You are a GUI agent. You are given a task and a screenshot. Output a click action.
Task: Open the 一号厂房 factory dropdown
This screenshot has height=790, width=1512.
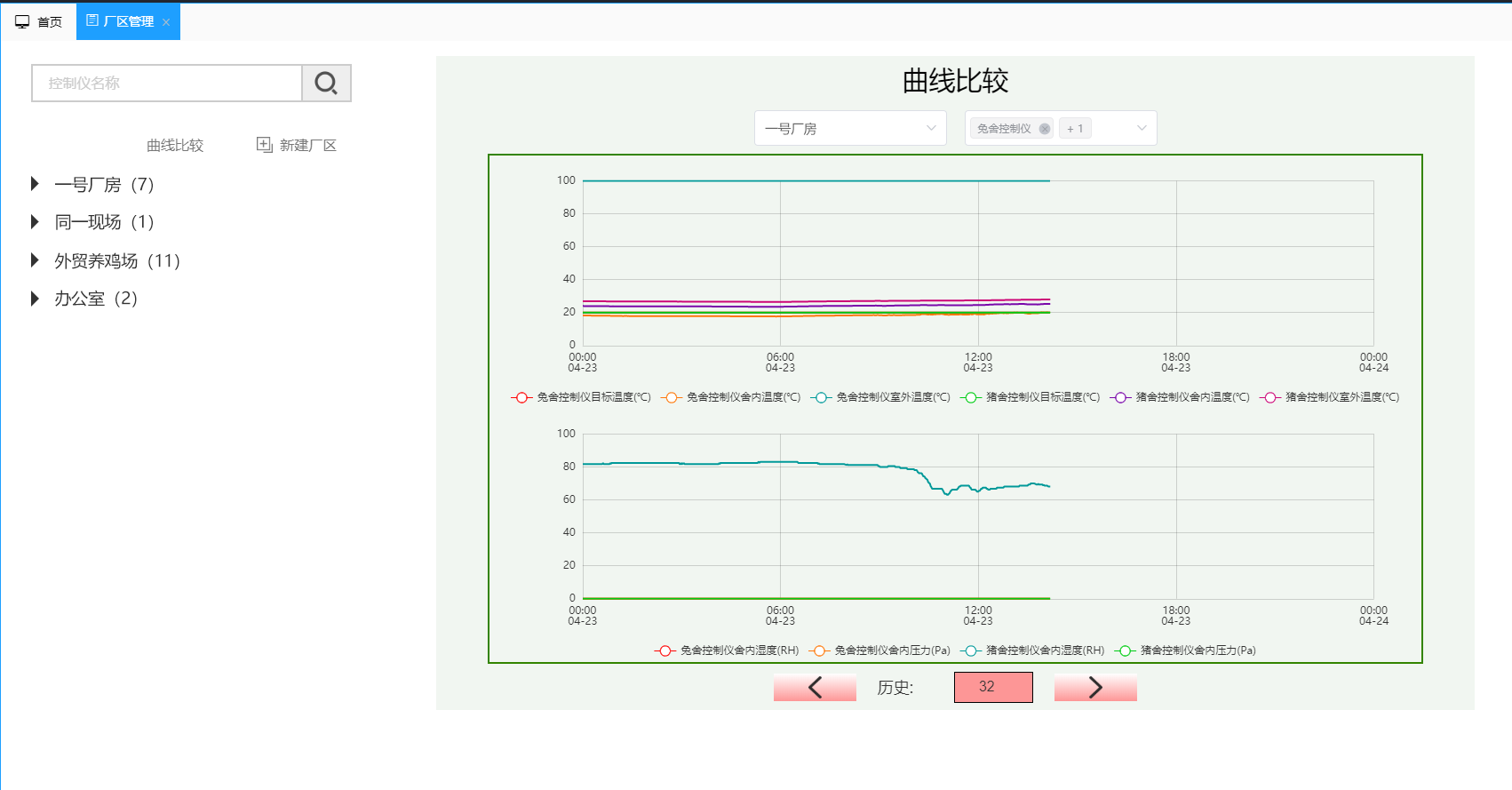tap(849, 128)
